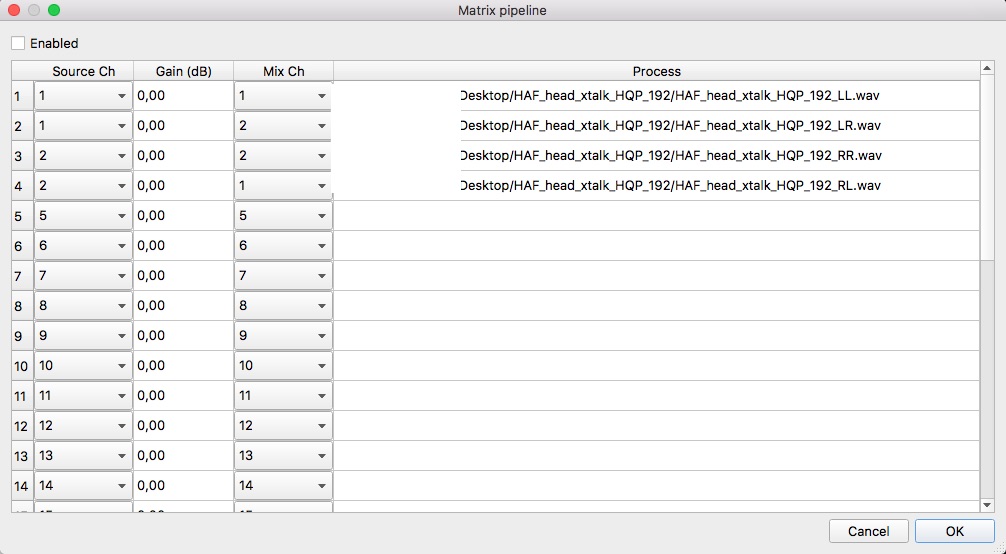
Task: Open Source Ch dropdown in row 1
Action: pos(83,96)
